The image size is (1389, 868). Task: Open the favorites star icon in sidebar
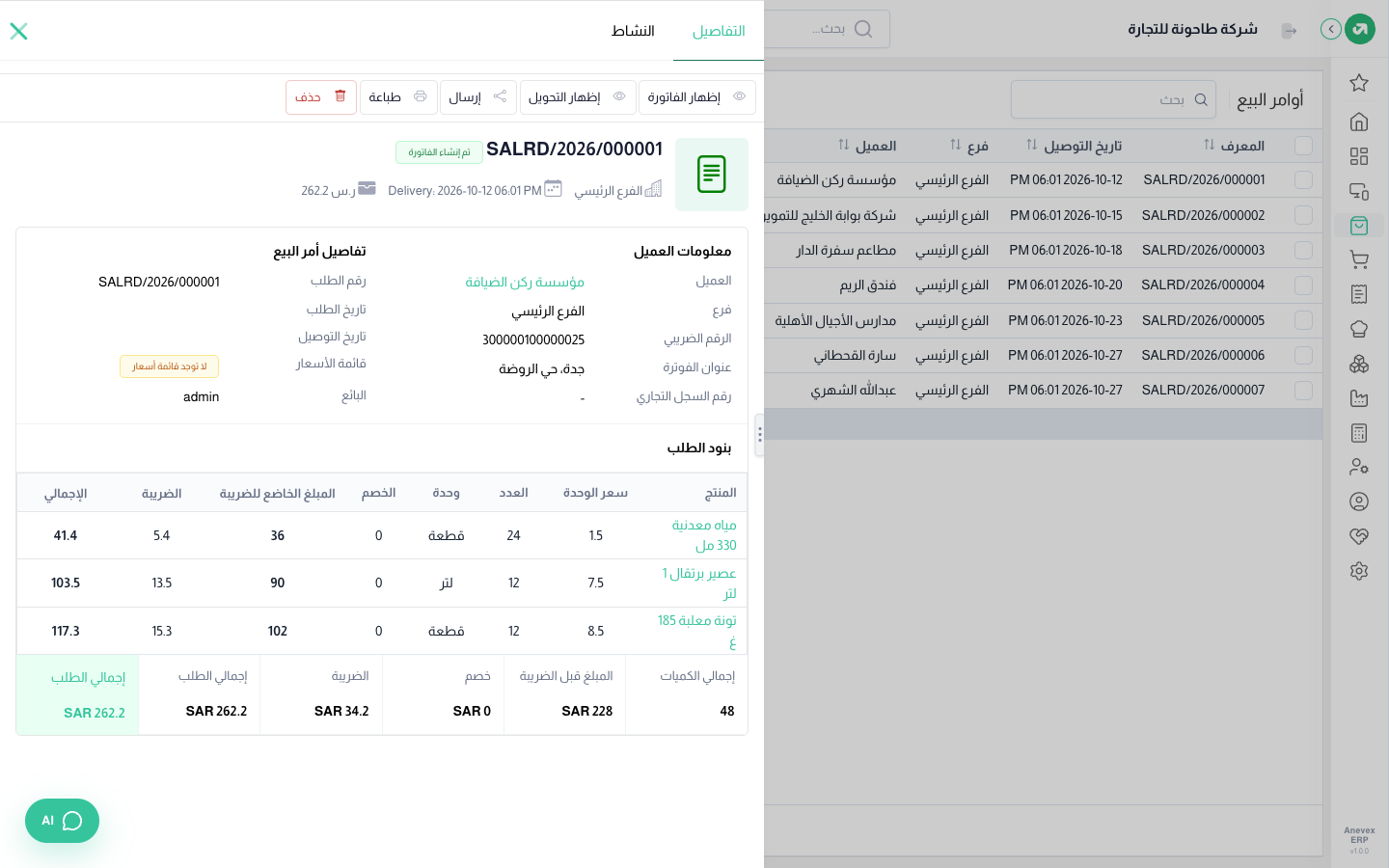point(1359,83)
